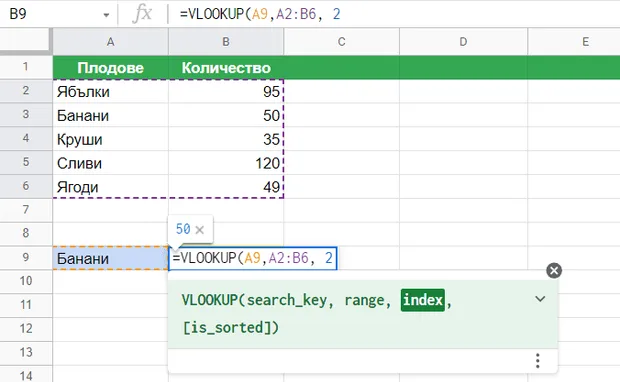Select the Ябълки cell
The height and width of the screenshot is (382, 620).
click(x=111, y=91)
